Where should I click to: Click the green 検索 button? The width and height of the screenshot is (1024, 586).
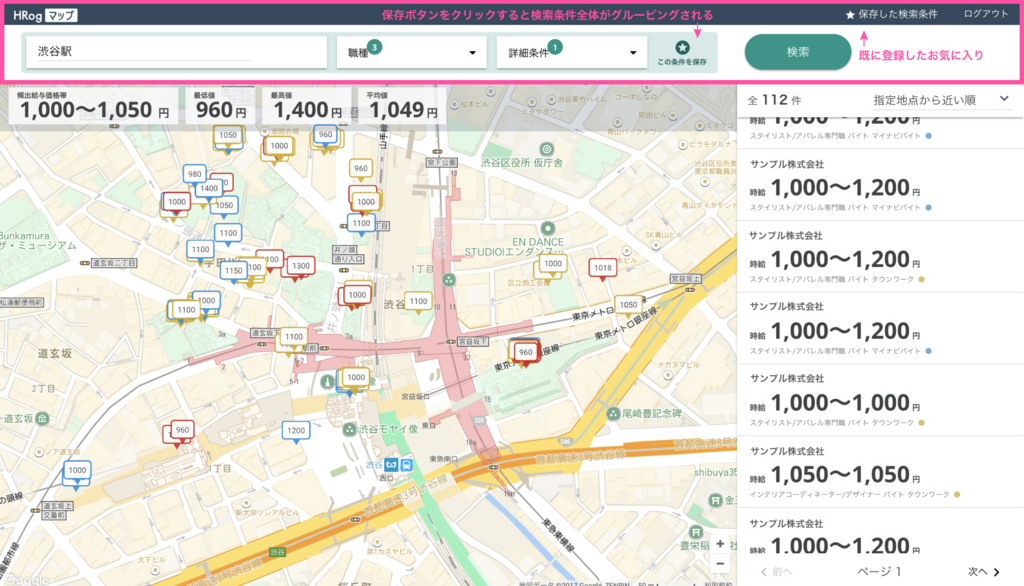pos(797,52)
